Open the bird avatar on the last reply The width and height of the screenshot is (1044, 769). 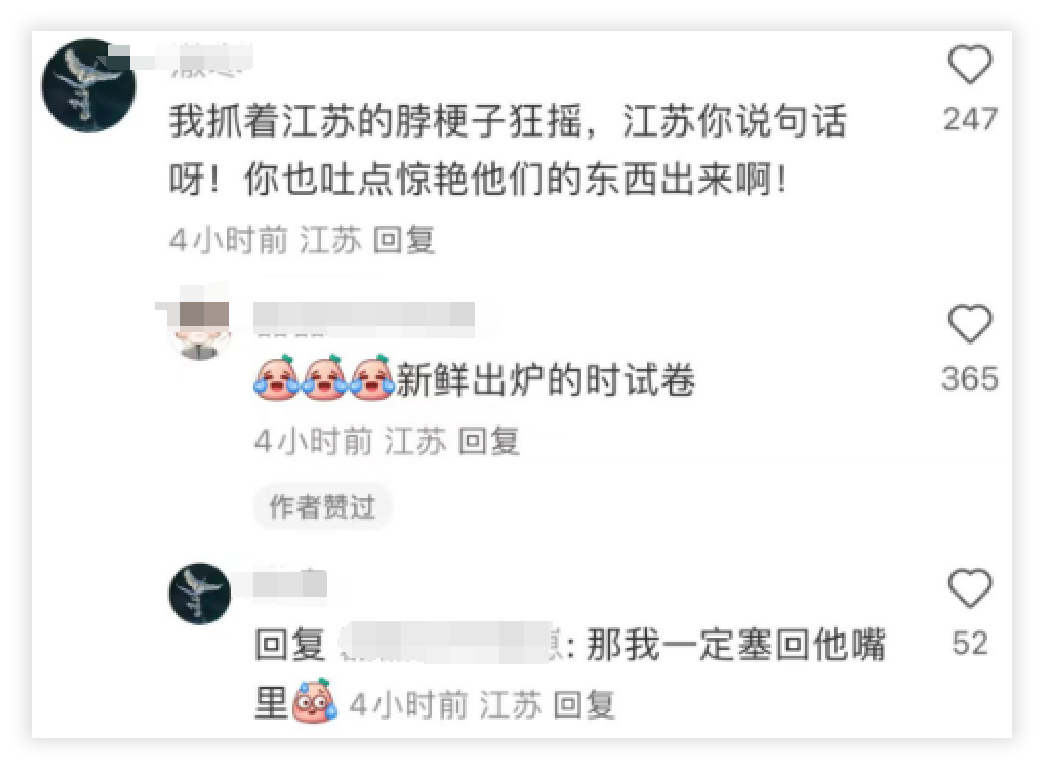click(199, 593)
